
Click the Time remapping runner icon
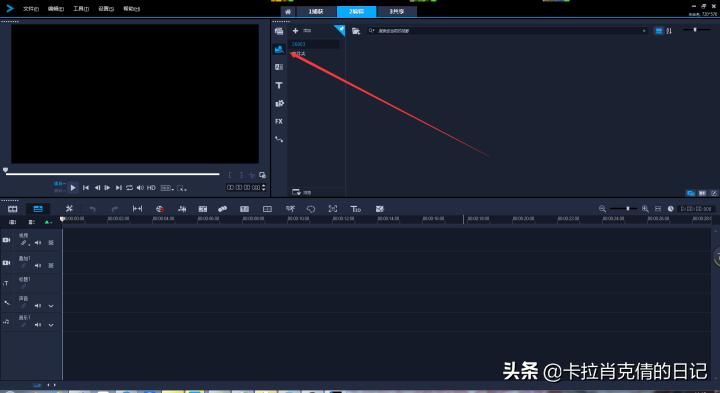[x=290, y=209]
